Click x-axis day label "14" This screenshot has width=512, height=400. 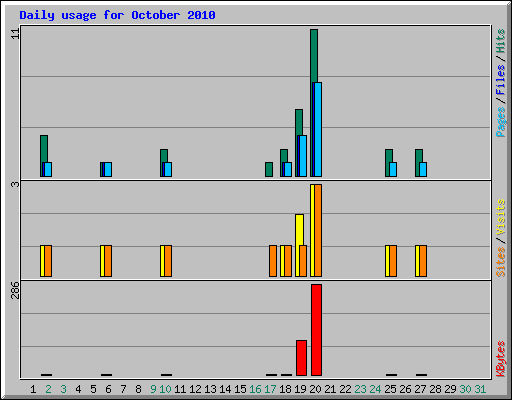[225, 389]
